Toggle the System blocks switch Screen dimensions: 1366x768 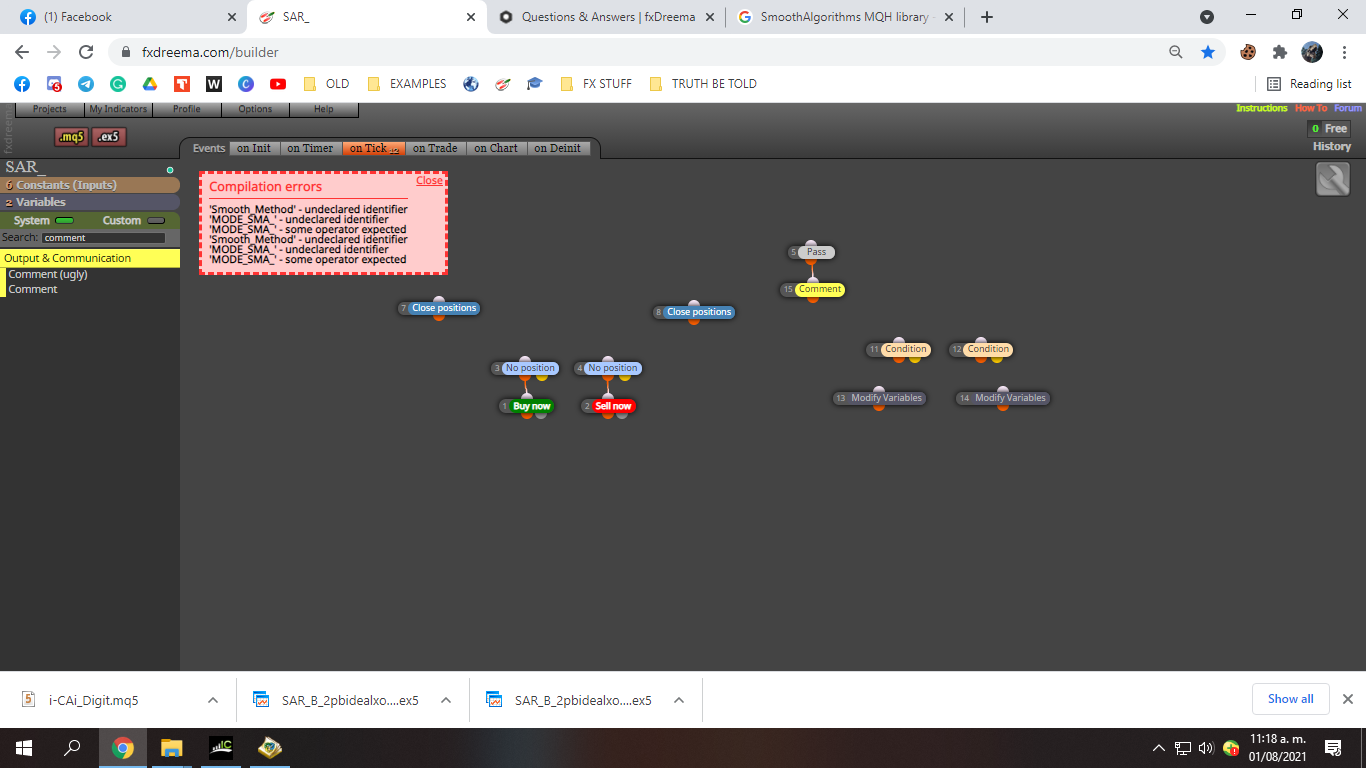64,220
